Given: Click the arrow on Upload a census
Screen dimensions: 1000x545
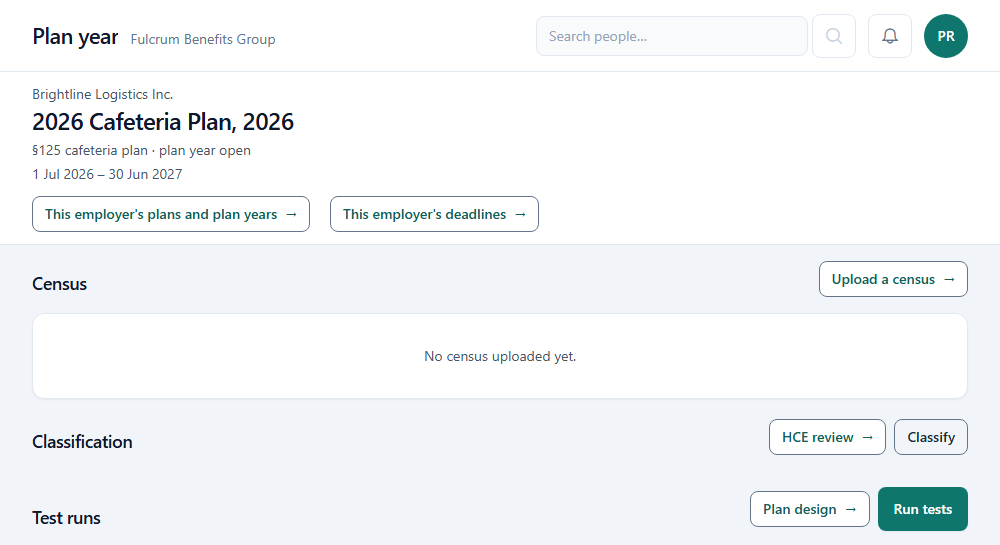Looking at the screenshot, I should [949, 279].
